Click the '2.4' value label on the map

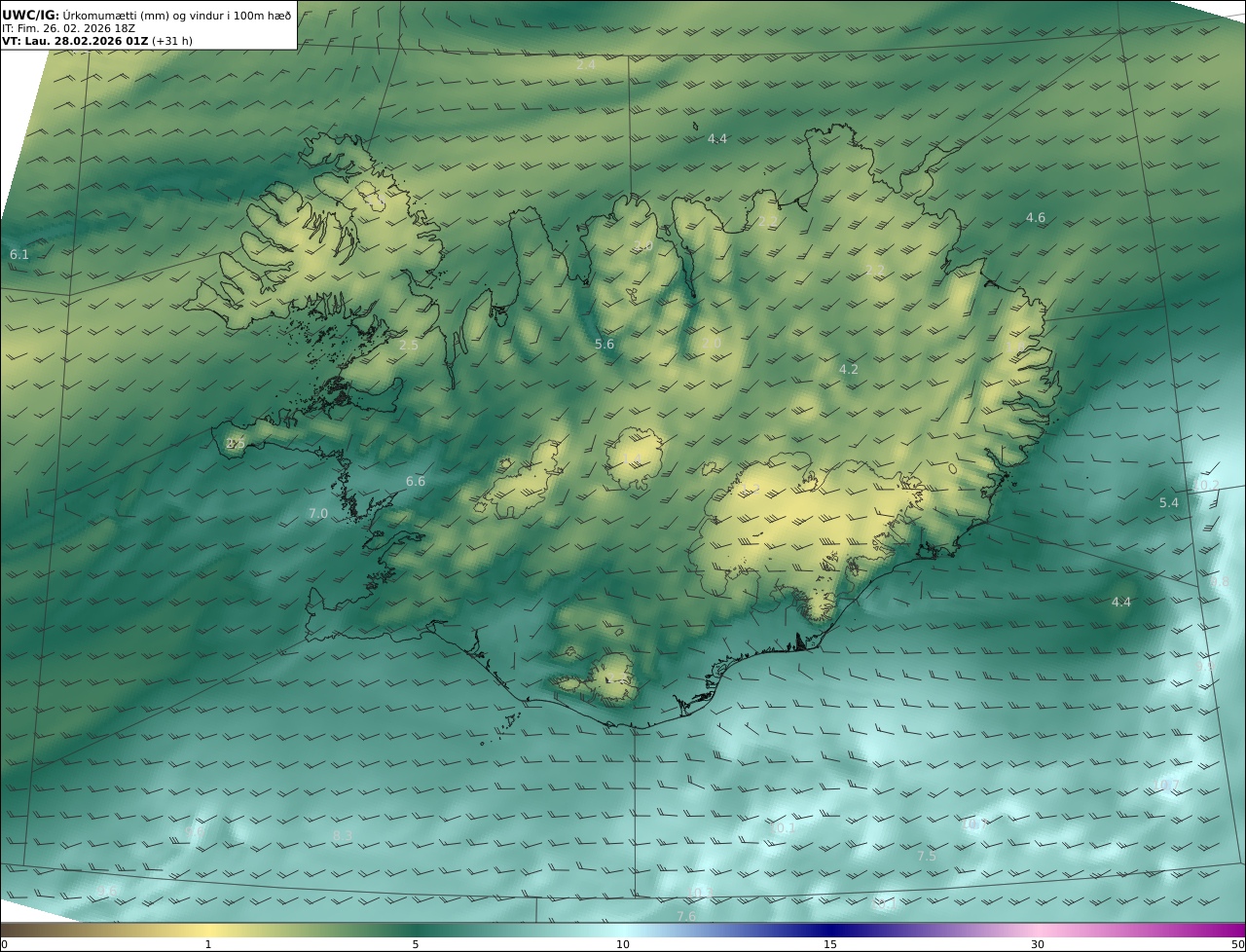pos(586,65)
